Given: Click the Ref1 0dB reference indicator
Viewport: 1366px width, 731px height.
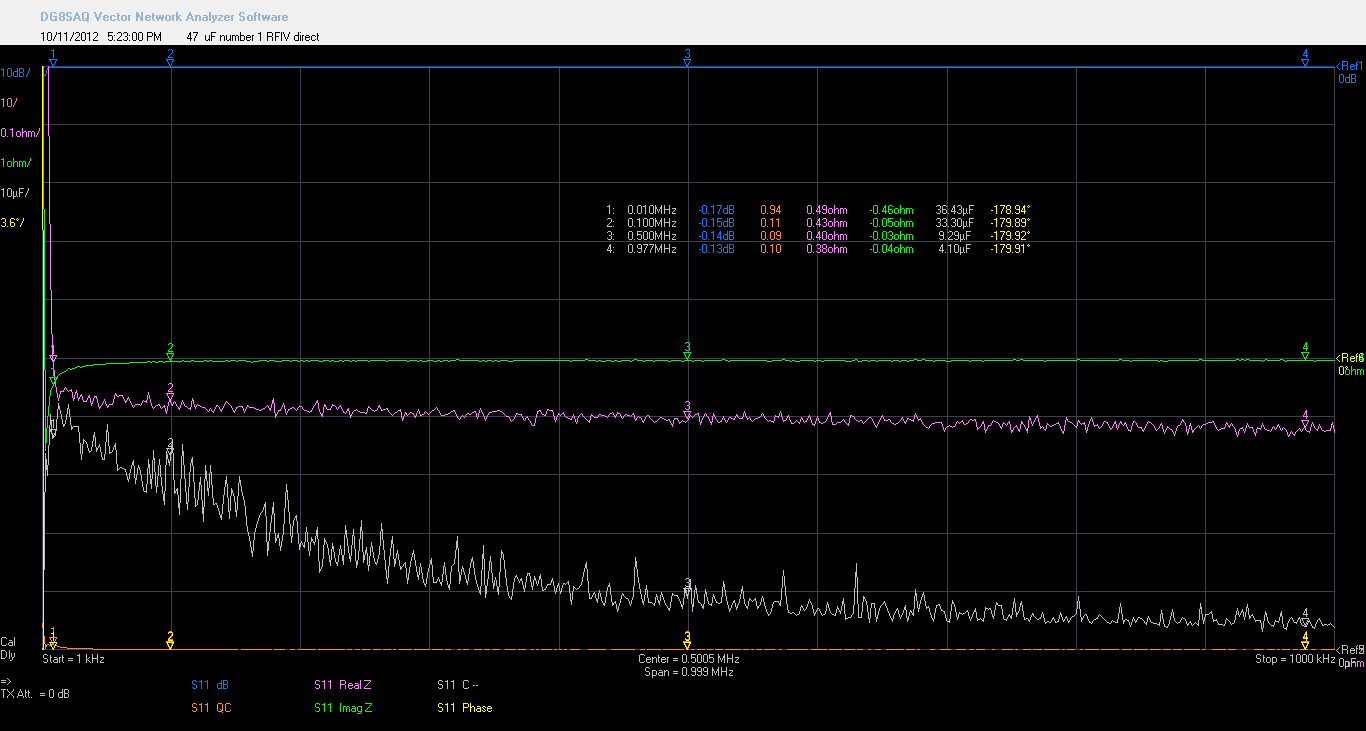Looking at the screenshot, I should point(1350,72).
